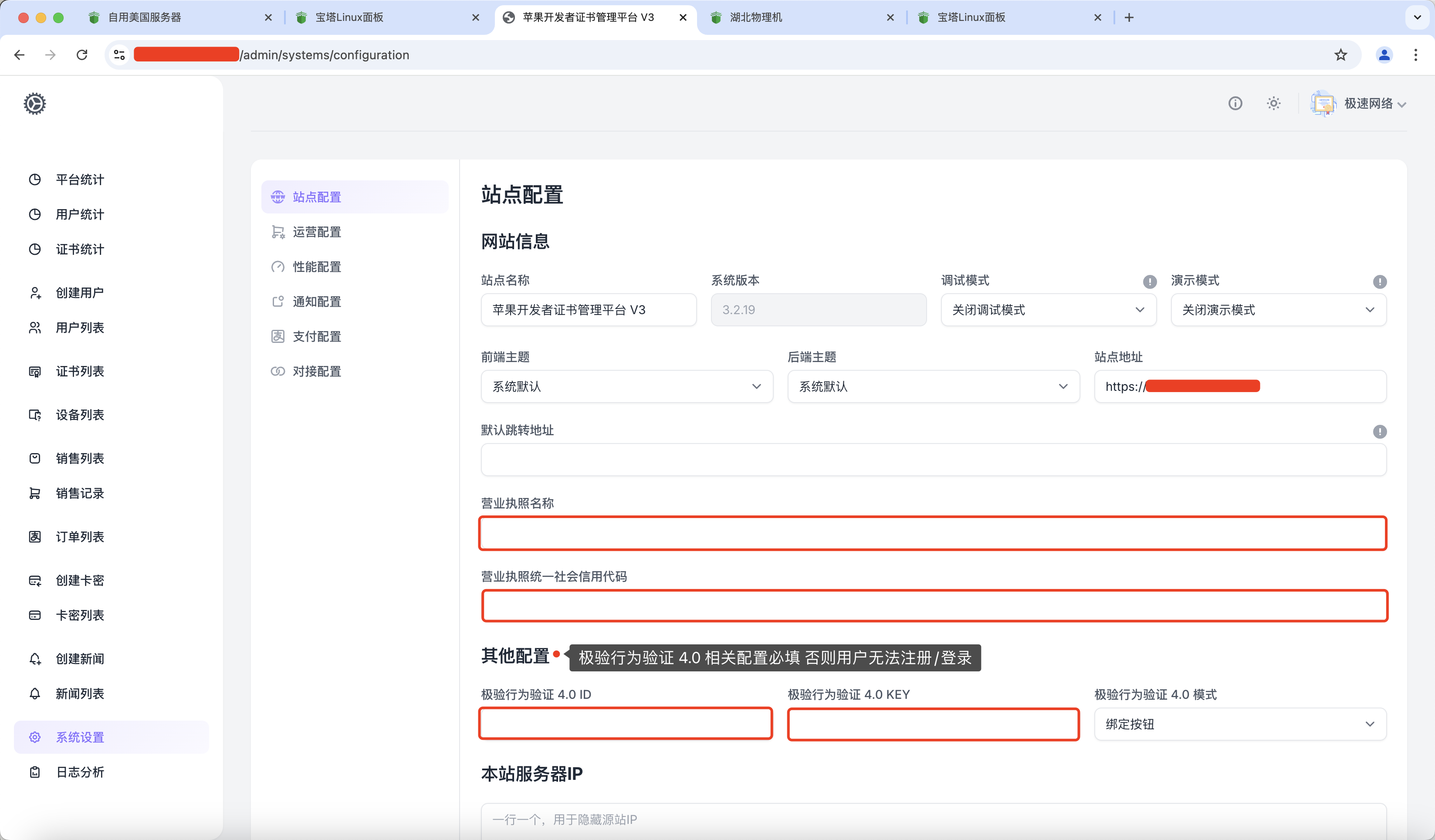
Task: Click 创建卡密 card icon
Action: click(35, 580)
